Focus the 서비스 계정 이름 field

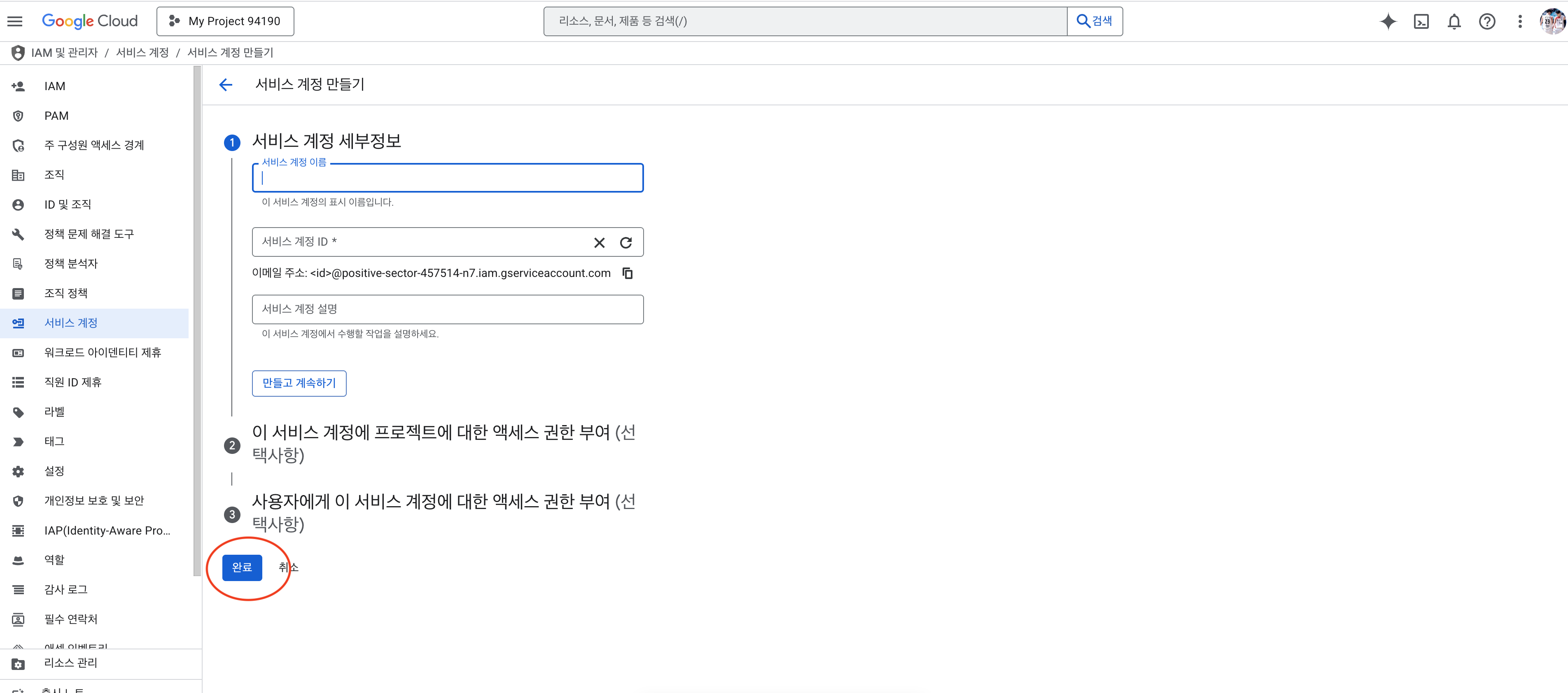[x=448, y=178]
